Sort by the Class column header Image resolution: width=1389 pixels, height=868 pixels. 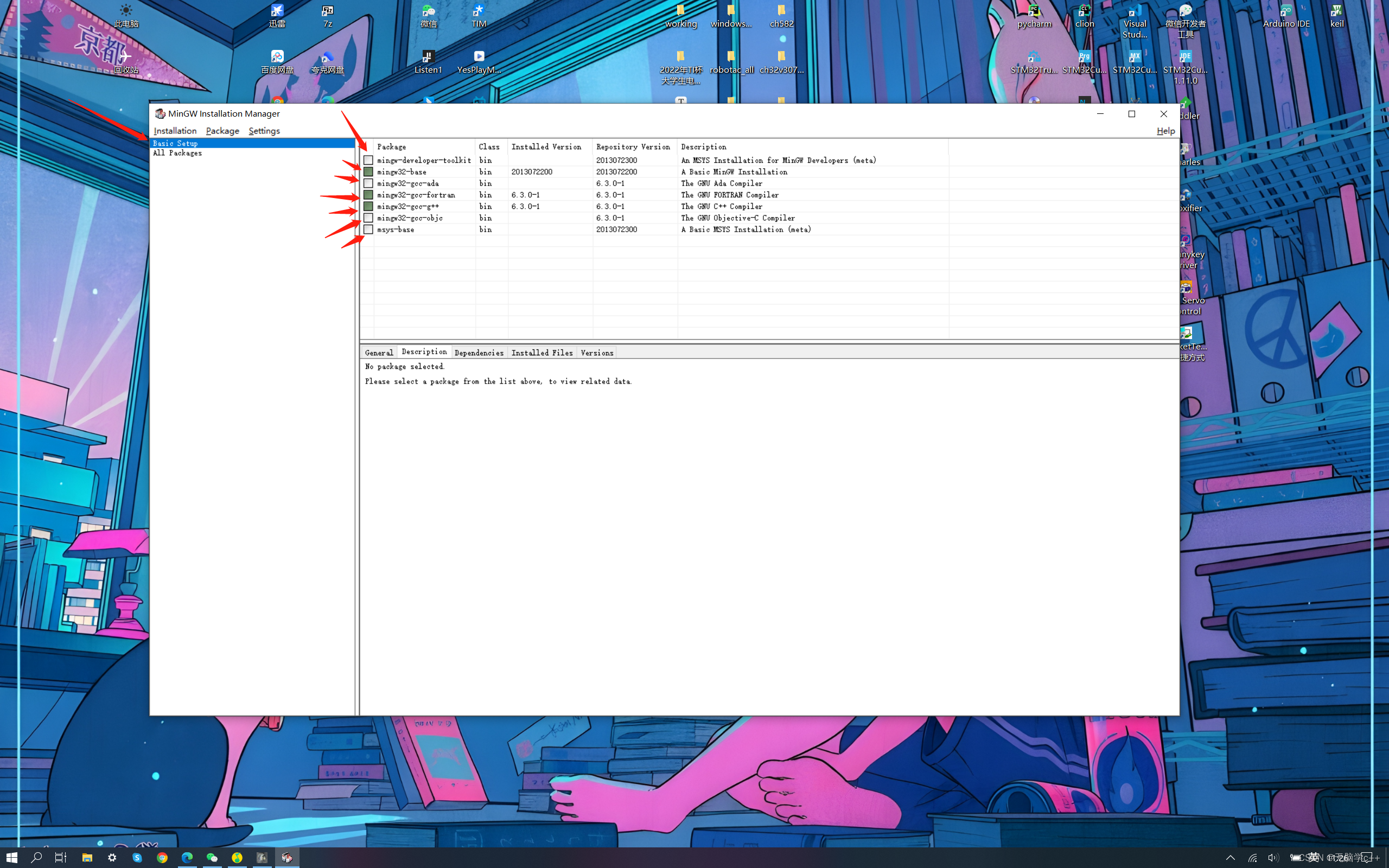(492, 147)
